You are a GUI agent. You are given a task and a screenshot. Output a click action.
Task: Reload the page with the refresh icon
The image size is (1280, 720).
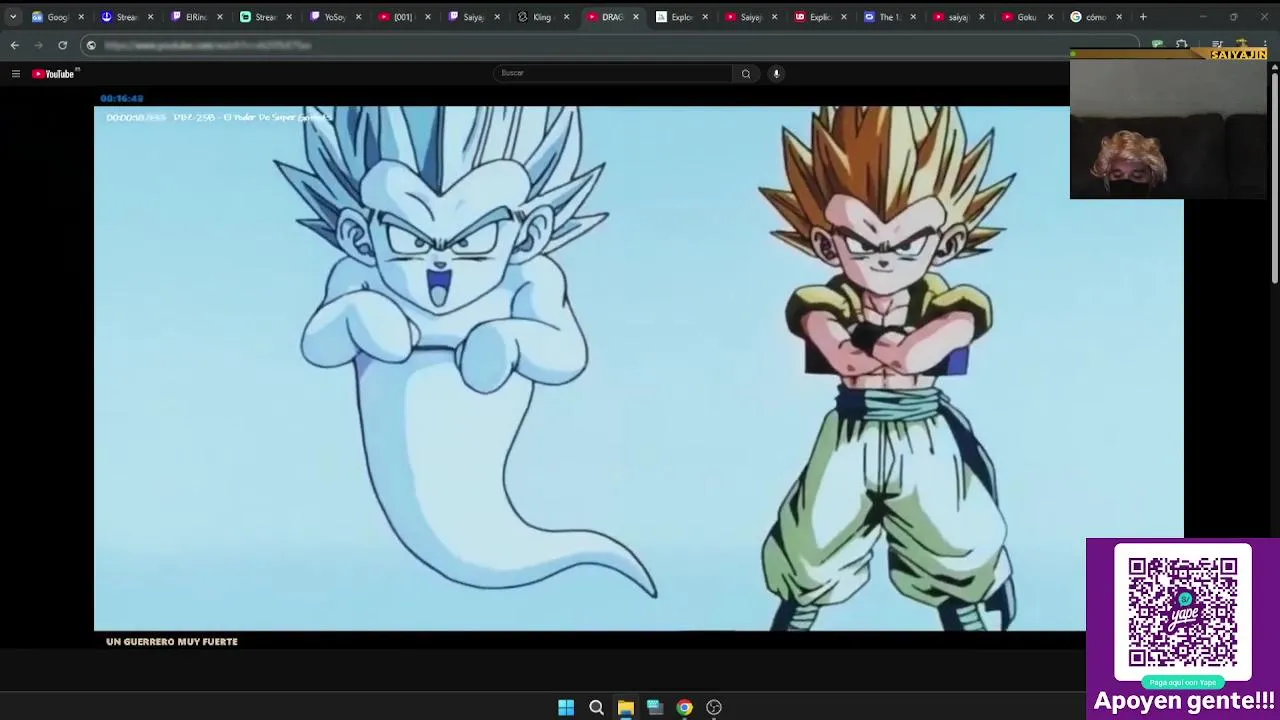pos(62,45)
